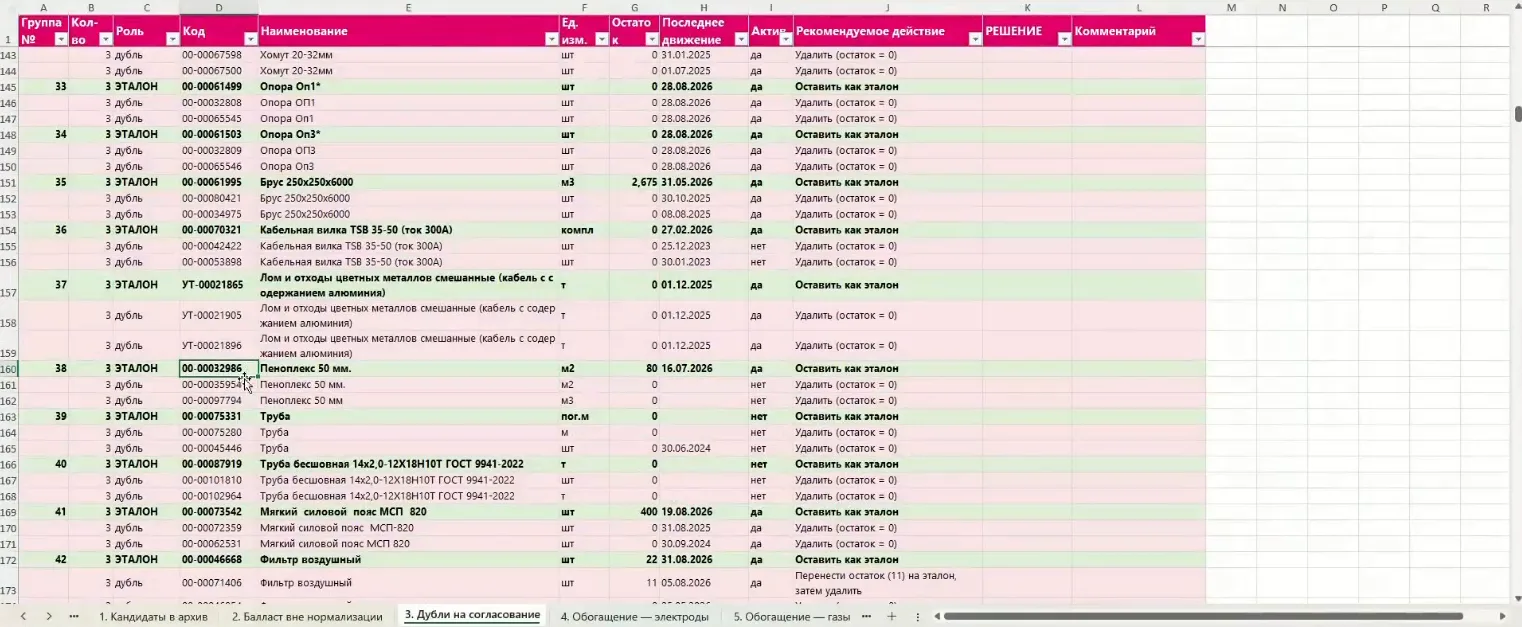Select column M by its header letter
Image resolution: width=1522 pixels, height=627 pixels.
click(x=1231, y=8)
